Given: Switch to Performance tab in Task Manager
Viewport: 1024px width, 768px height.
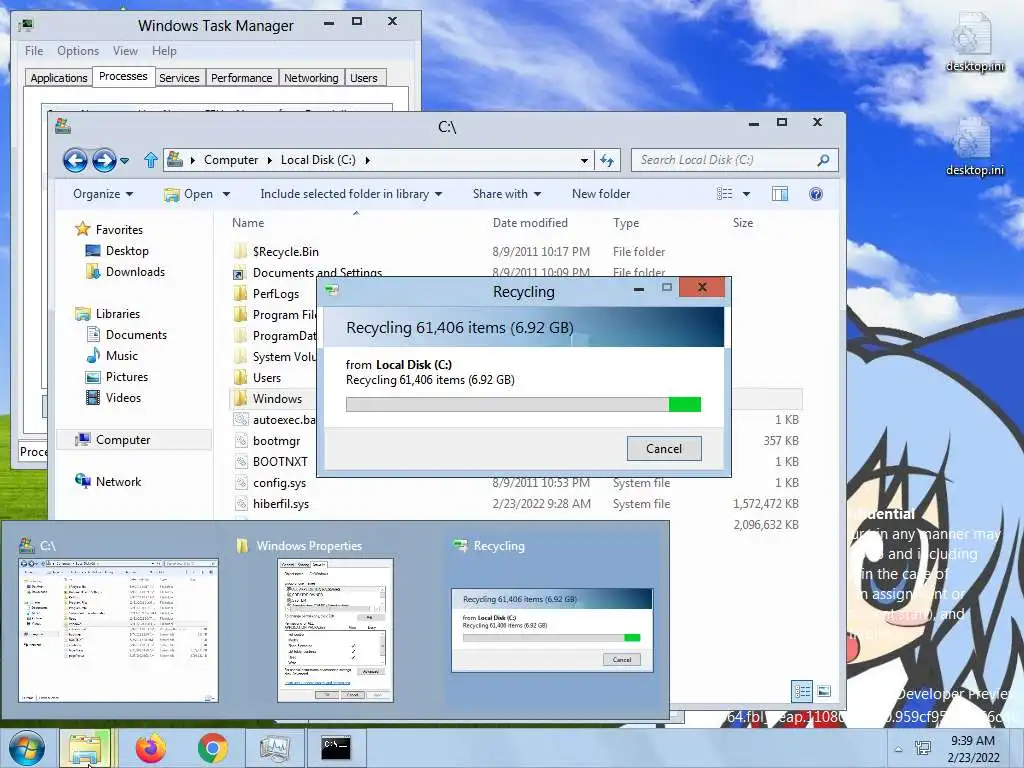Looking at the screenshot, I should (x=242, y=78).
